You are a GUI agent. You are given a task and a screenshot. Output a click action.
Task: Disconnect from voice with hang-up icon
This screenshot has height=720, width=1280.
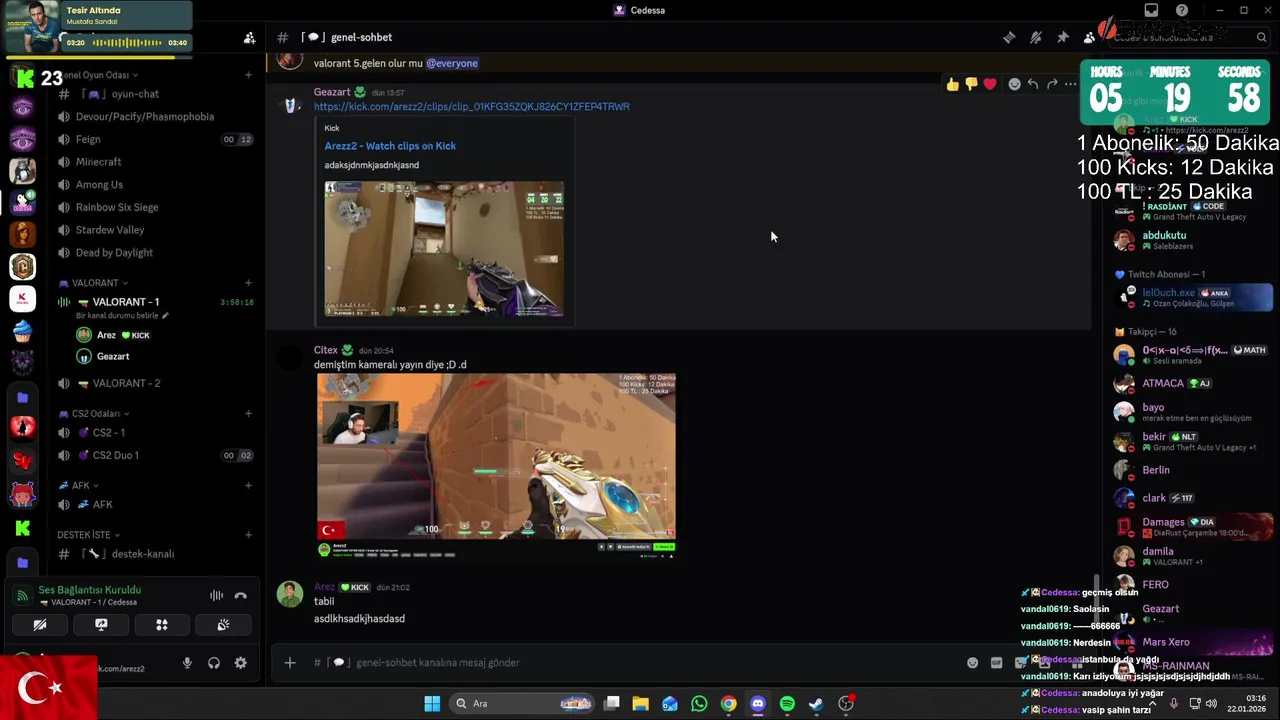[x=240, y=595]
